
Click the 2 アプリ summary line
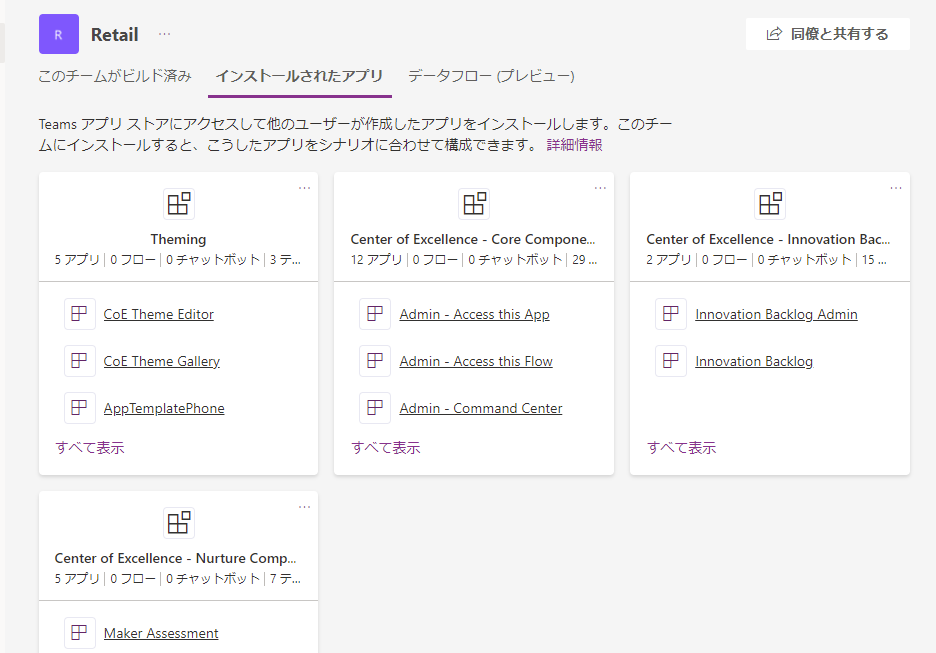tap(766, 260)
